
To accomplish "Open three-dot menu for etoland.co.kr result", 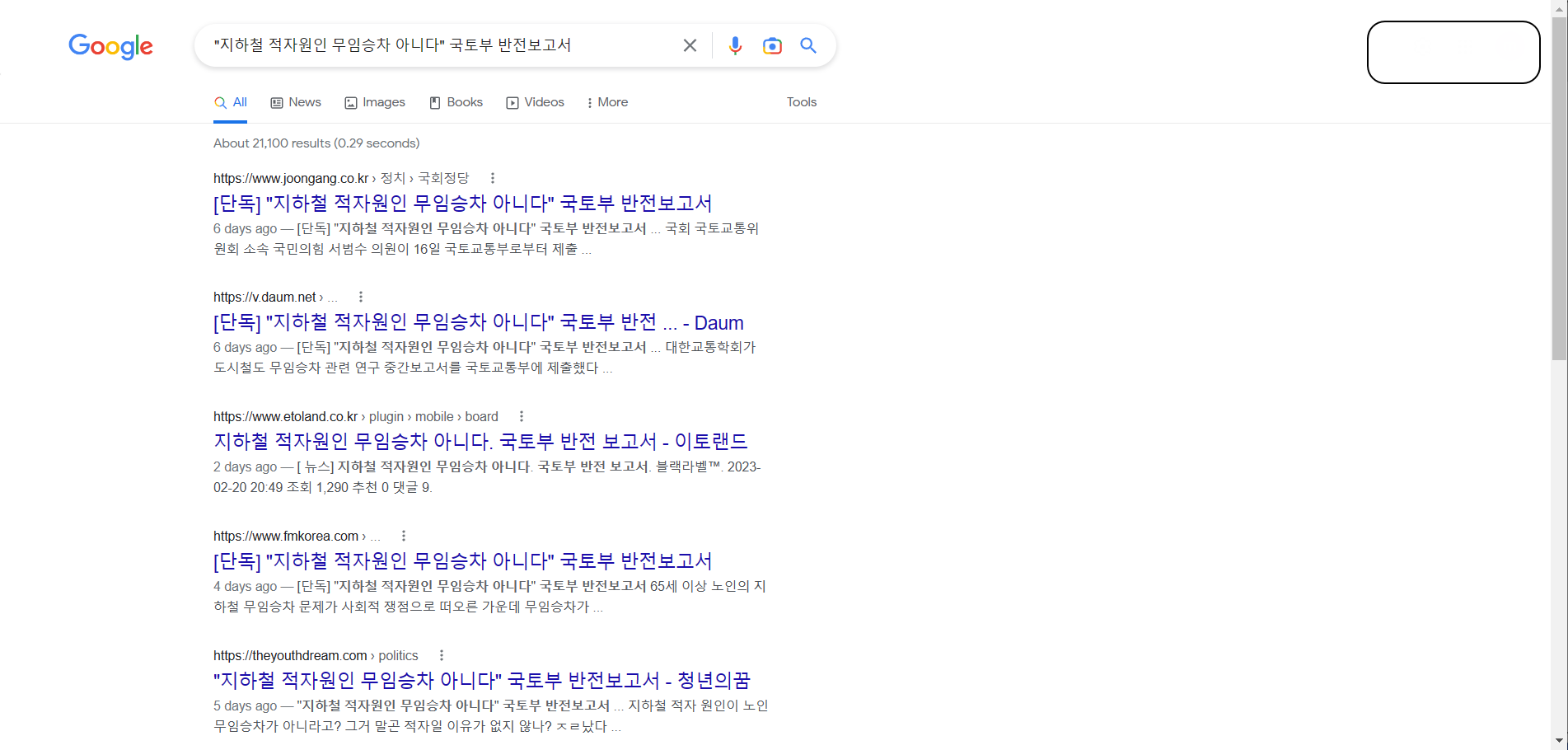I will pyautogui.click(x=522, y=416).
